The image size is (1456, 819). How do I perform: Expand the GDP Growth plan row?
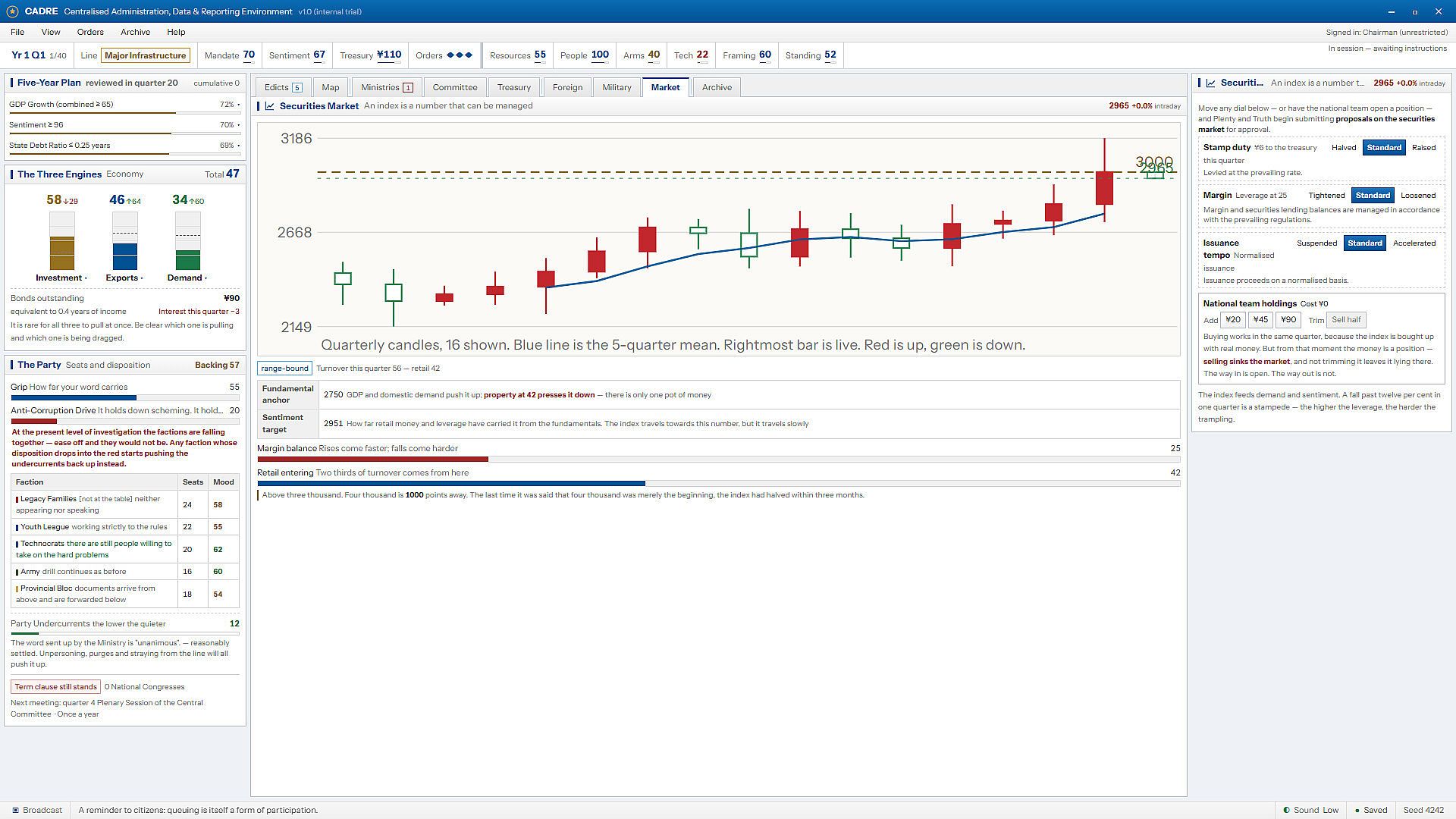tap(124, 105)
